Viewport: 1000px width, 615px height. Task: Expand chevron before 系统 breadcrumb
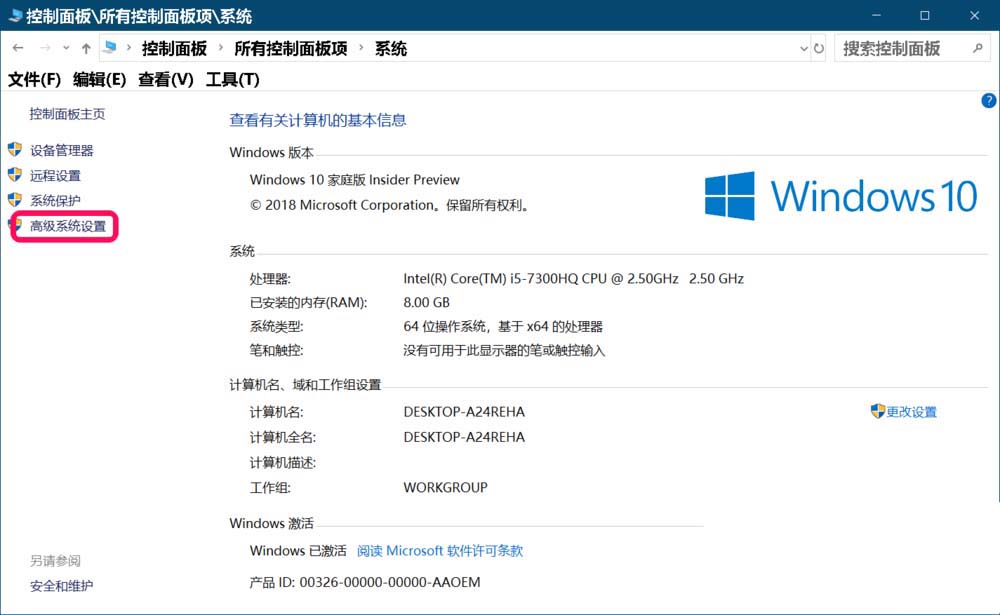361,48
